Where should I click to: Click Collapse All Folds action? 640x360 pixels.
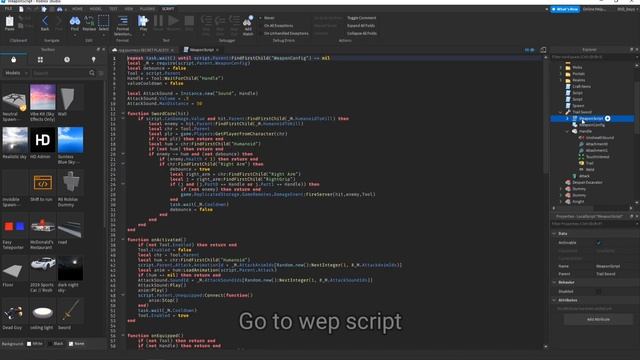pos(362,33)
